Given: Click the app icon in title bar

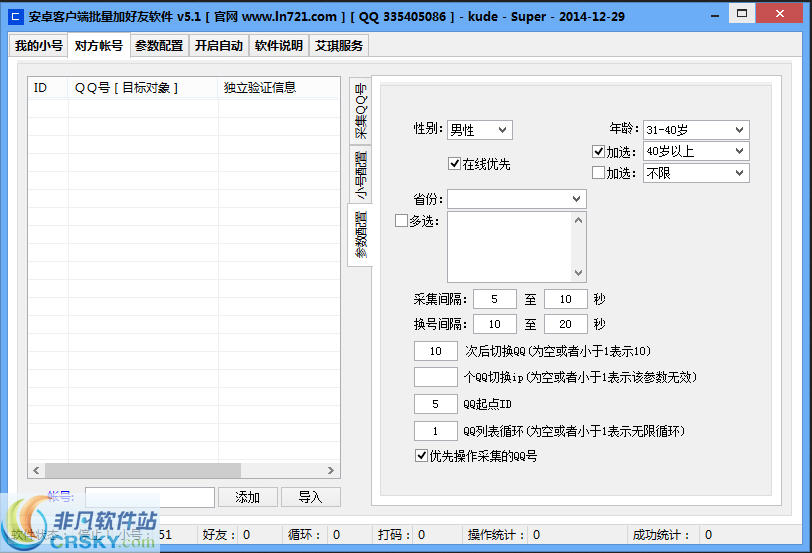Looking at the screenshot, I should 15,17.
